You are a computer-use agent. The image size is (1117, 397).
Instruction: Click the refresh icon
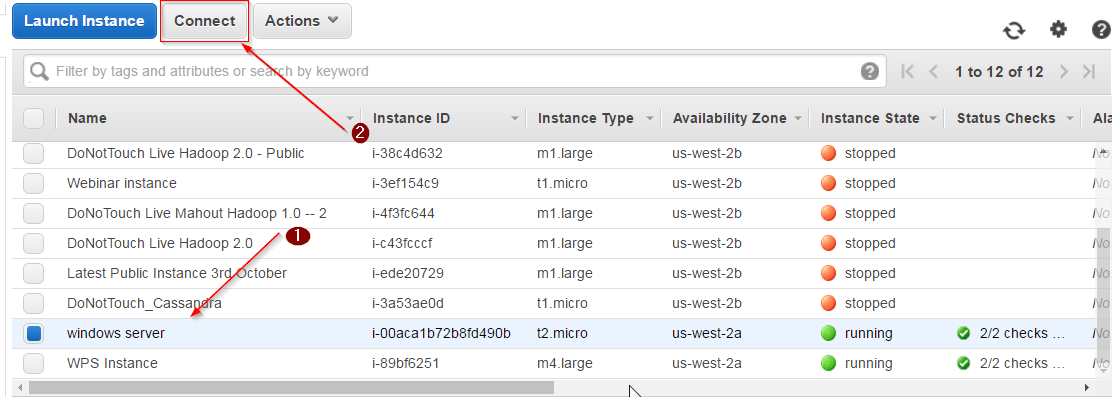click(x=1013, y=30)
